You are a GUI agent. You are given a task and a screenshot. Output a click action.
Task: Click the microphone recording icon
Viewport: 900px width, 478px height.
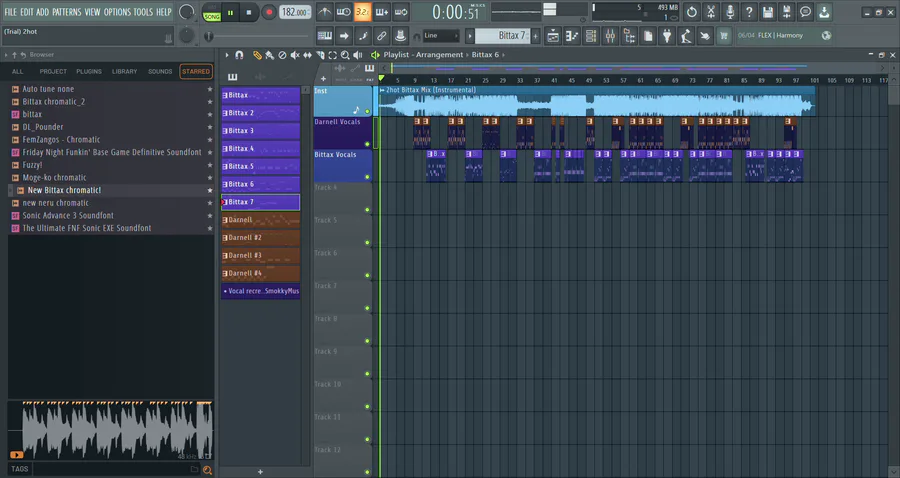point(730,12)
